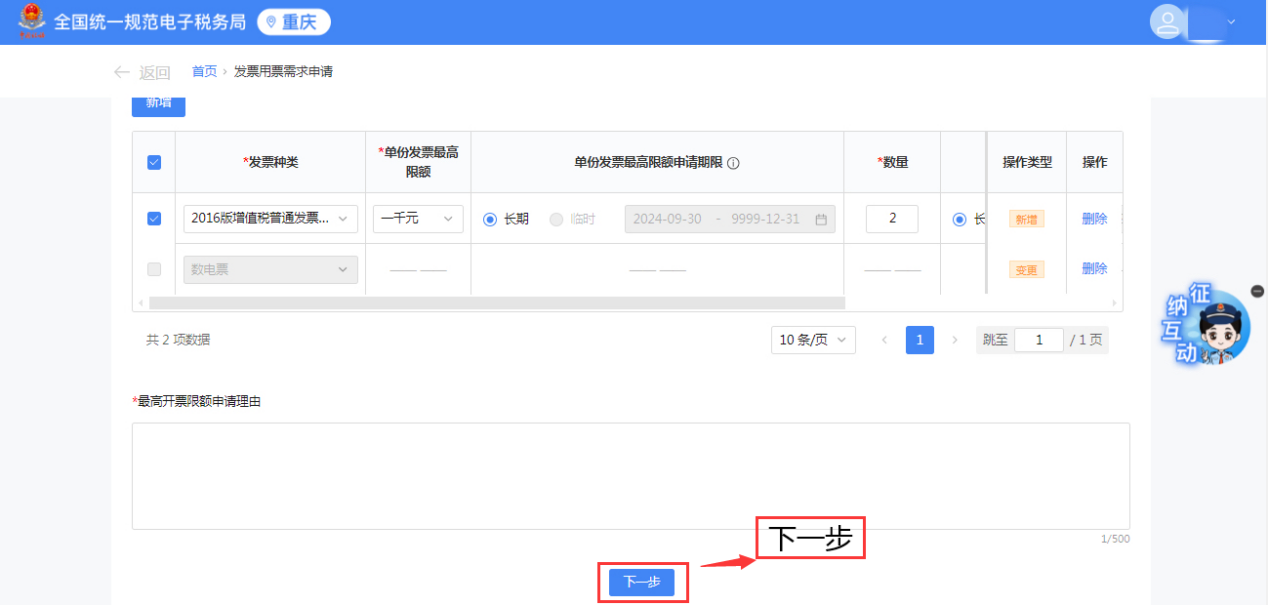The width and height of the screenshot is (1268, 605).
Task: Expand the 一千元 limit dropdown
Action: [x=418, y=219]
